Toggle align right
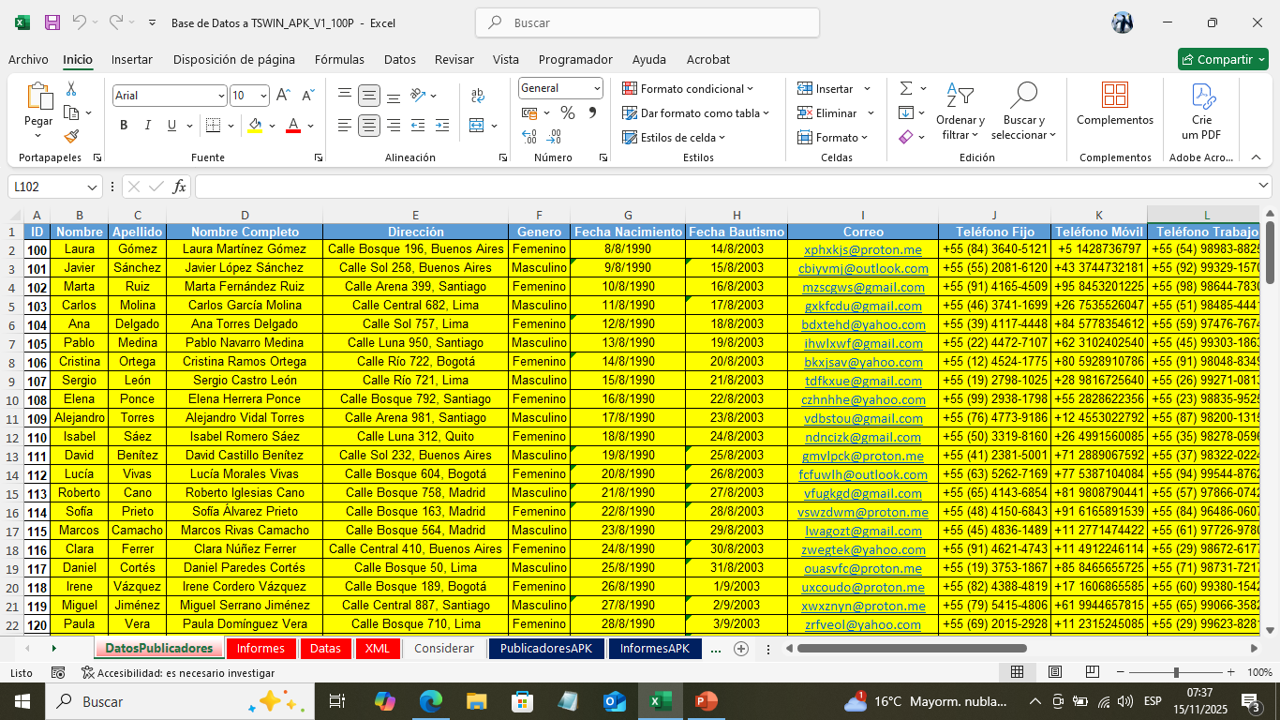Image resolution: width=1280 pixels, height=720 pixels. point(394,126)
